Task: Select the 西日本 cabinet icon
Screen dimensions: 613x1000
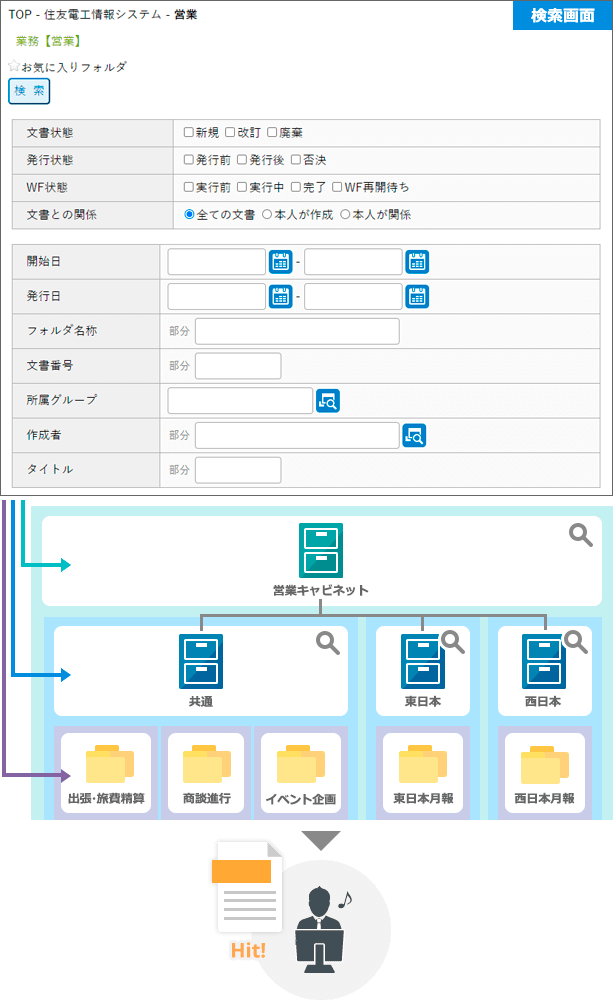Action: tap(543, 661)
